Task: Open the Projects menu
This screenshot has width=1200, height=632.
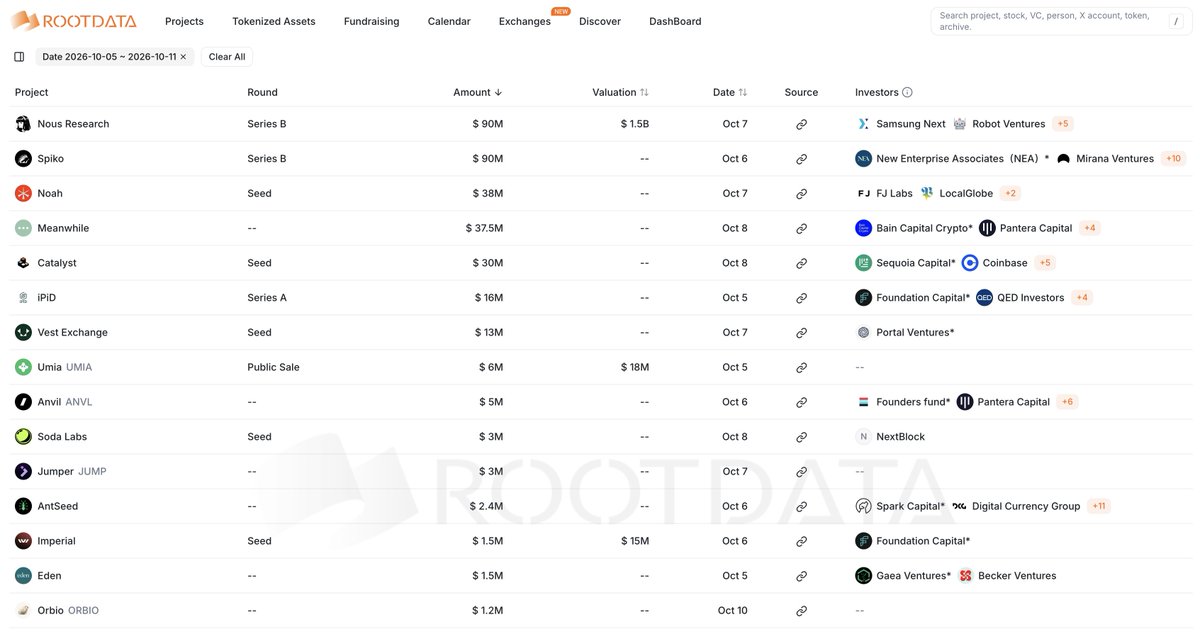Action: pyautogui.click(x=184, y=21)
